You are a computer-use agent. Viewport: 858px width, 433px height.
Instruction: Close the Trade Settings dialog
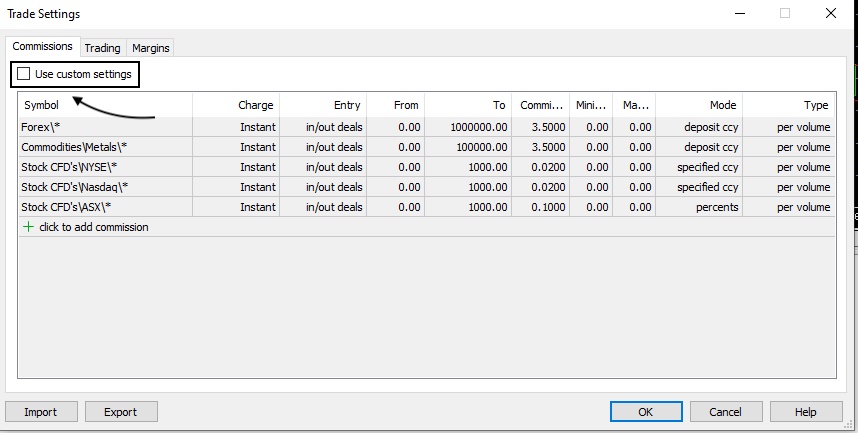pos(831,14)
